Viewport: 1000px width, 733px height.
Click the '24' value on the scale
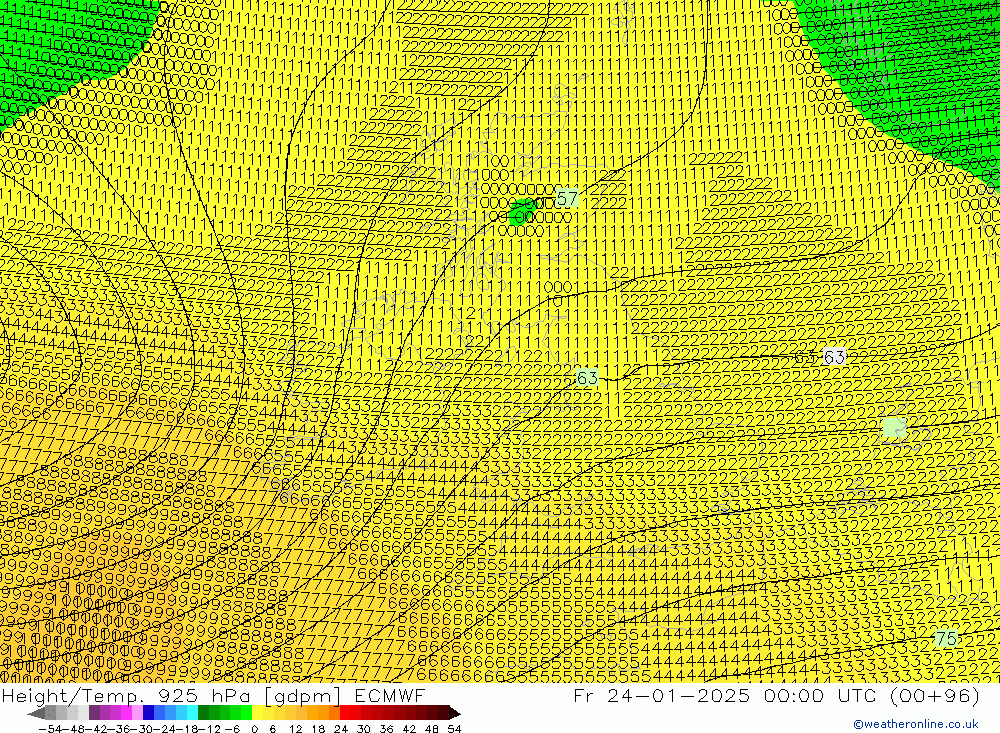[x=341, y=729]
